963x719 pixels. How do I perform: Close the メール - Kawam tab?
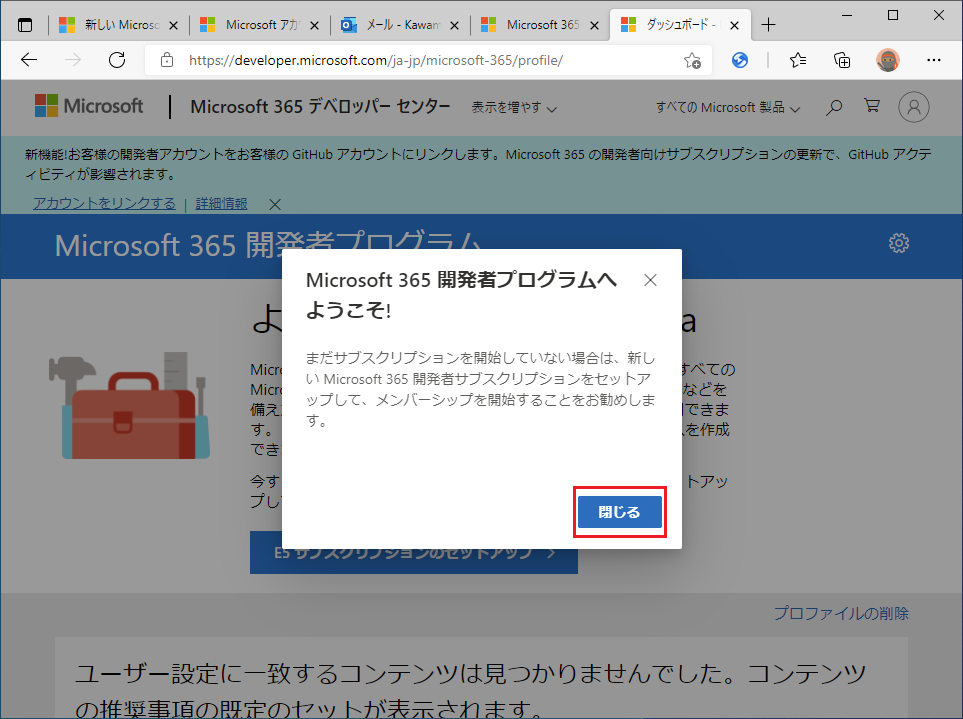pos(454,25)
